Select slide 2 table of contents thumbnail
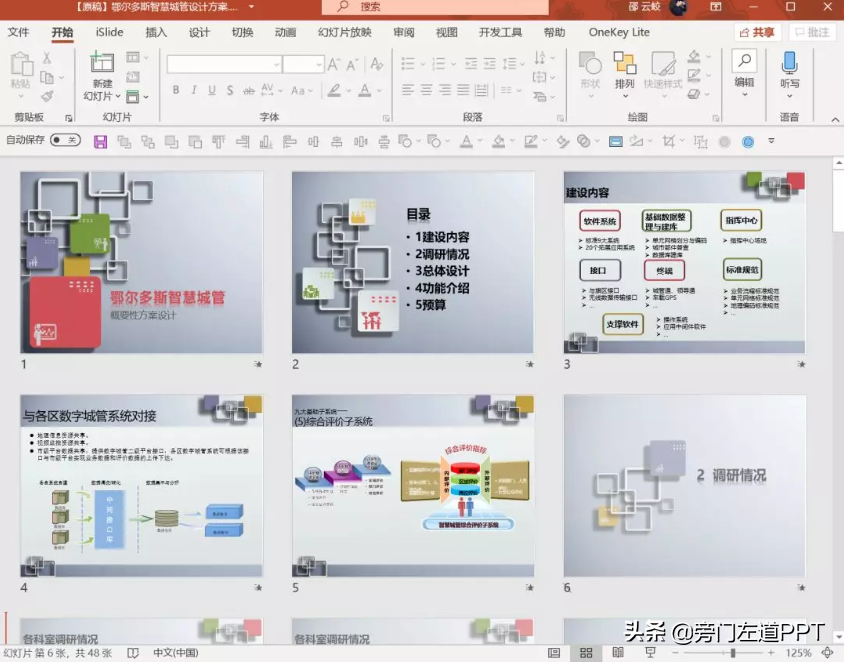Image resolution: width=844 pixels, height=662 pixels. coord(413,263)
